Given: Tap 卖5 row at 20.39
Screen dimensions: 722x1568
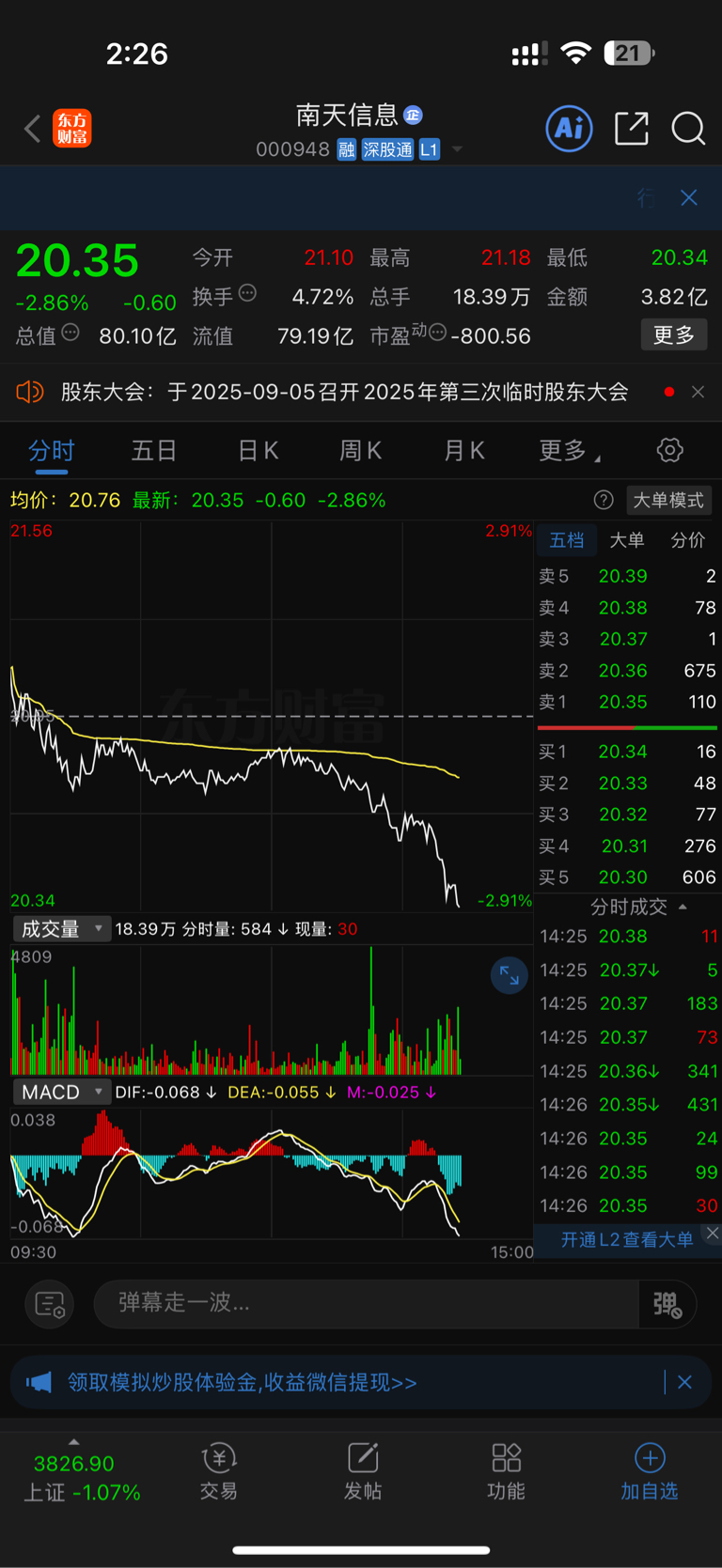Looking at the screenshot, I should [627, 576].
